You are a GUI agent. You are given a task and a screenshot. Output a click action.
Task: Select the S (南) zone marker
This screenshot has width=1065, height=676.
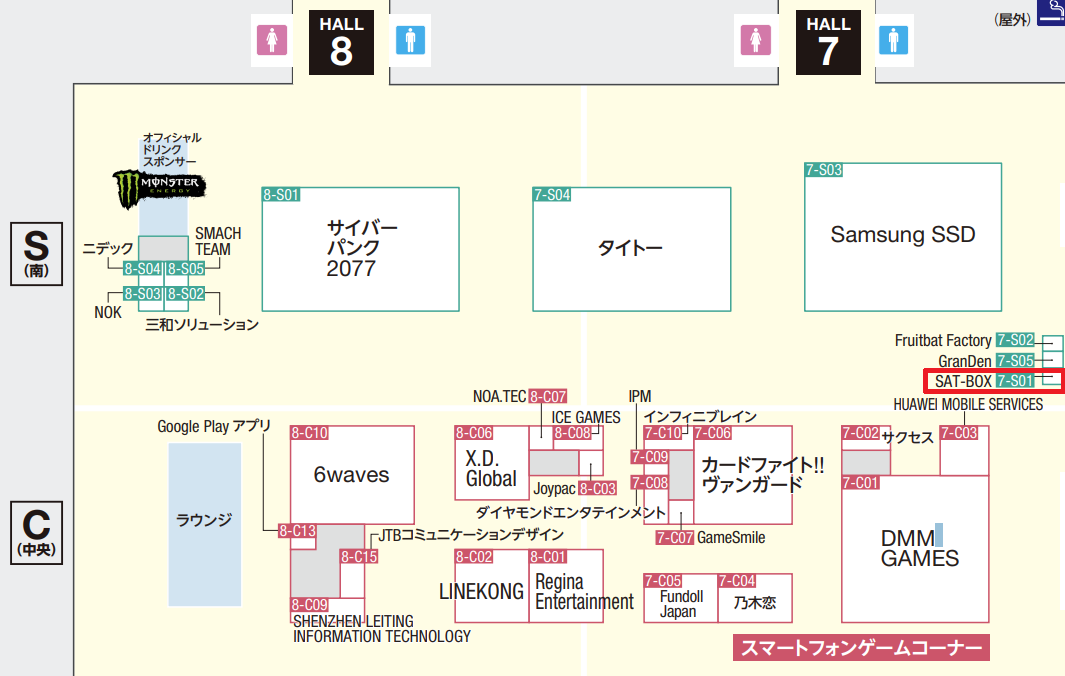click(37, 253)
